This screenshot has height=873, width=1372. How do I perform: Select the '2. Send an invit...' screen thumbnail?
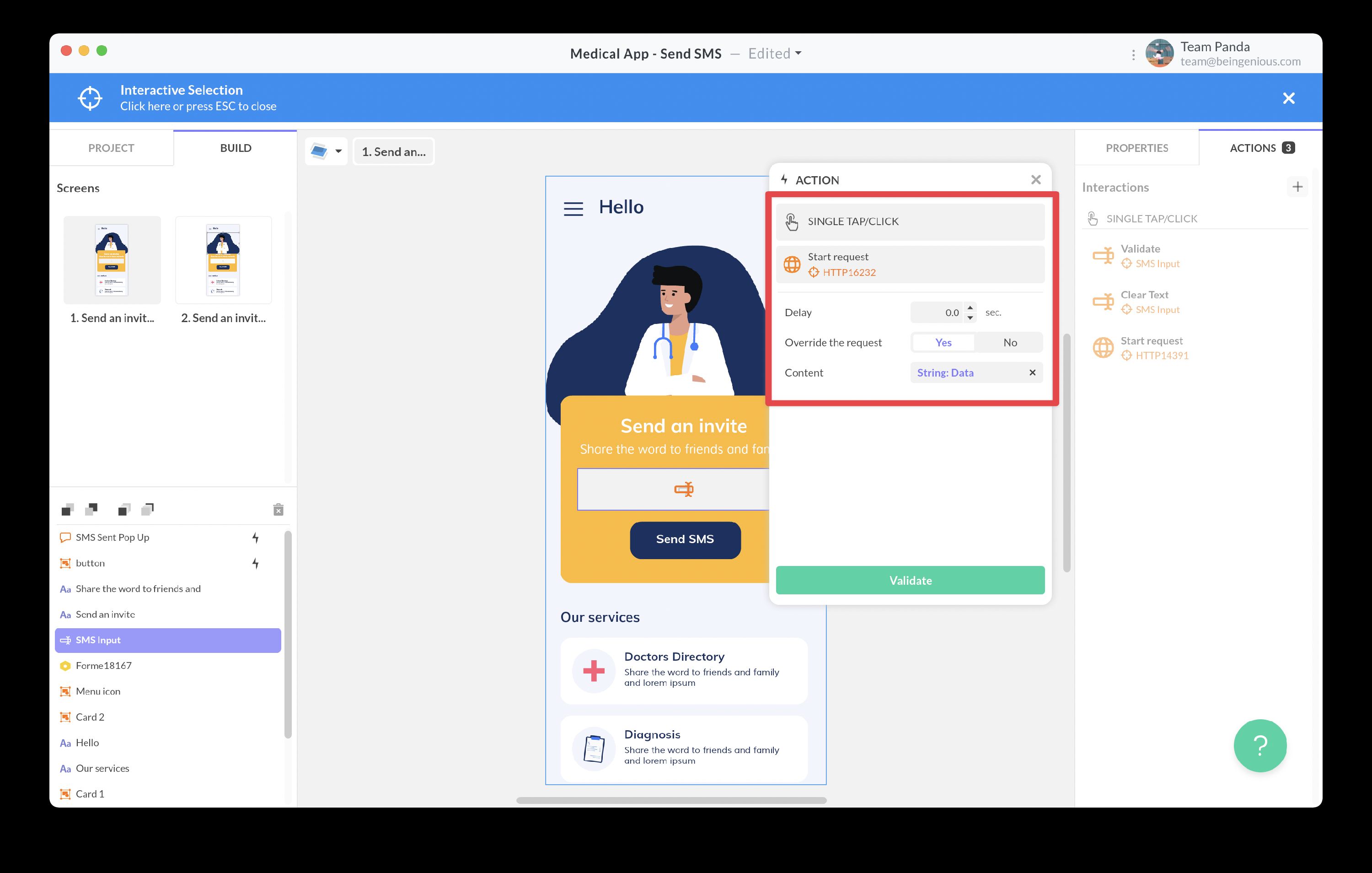coord(223,259)
